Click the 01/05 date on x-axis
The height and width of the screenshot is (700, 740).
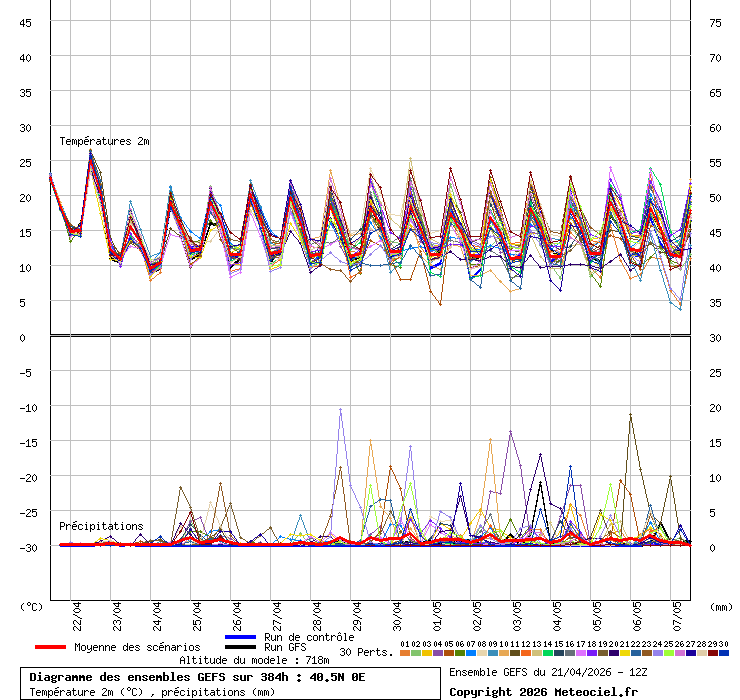pos(437,612)
